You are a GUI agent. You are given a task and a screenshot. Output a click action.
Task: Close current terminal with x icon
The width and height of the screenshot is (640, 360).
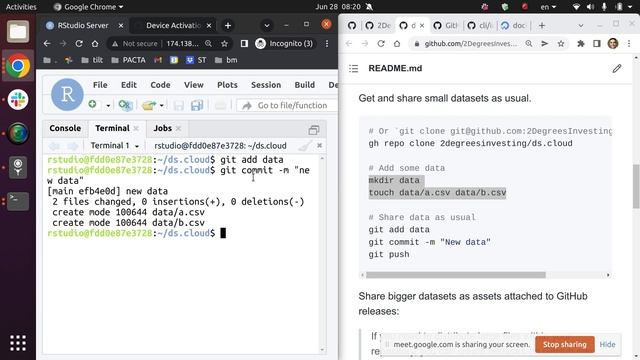point(320,145)
